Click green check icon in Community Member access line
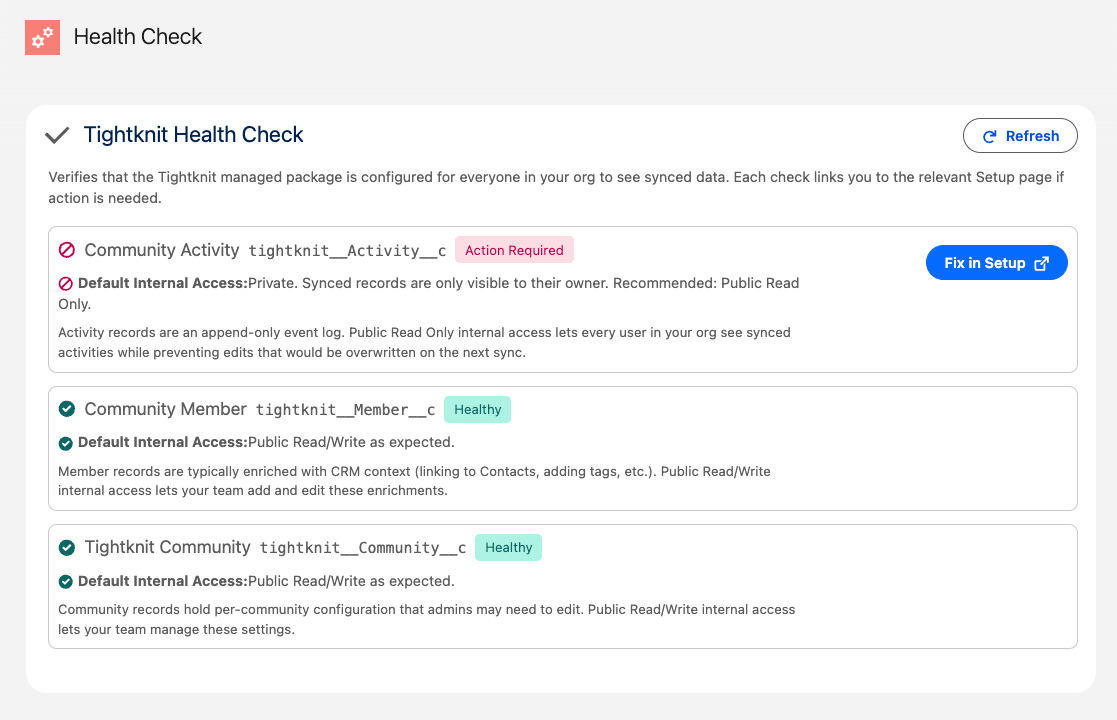The image size is (1117, 720). pos(66,443)
